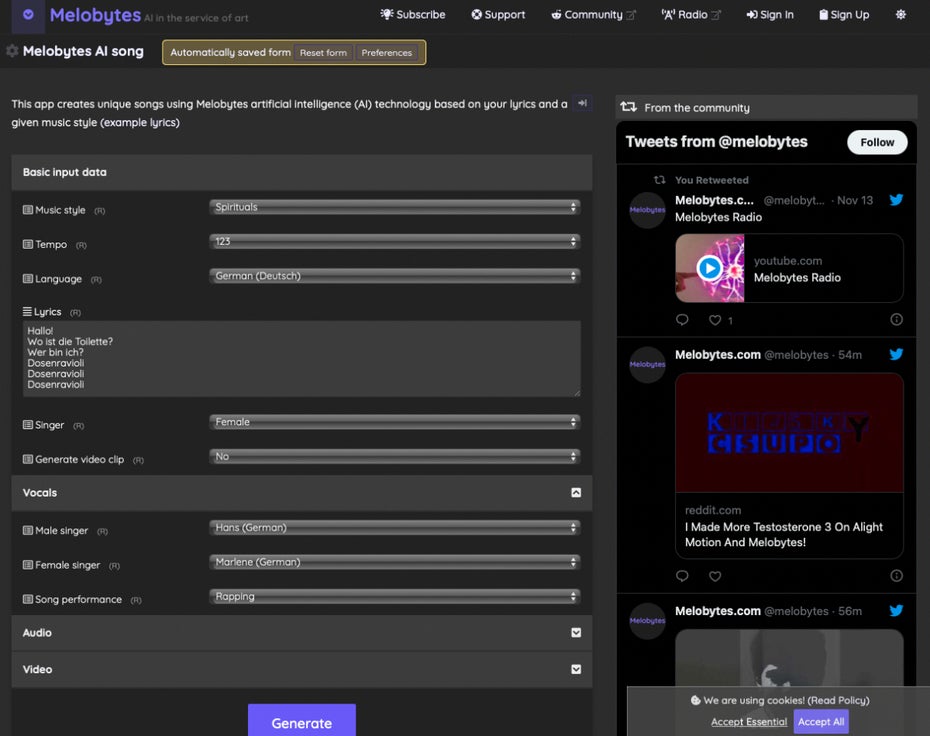Toggle the theme brightness icon
The height and width of the screenshot is (736, 930).
click(x=900, y=15)
